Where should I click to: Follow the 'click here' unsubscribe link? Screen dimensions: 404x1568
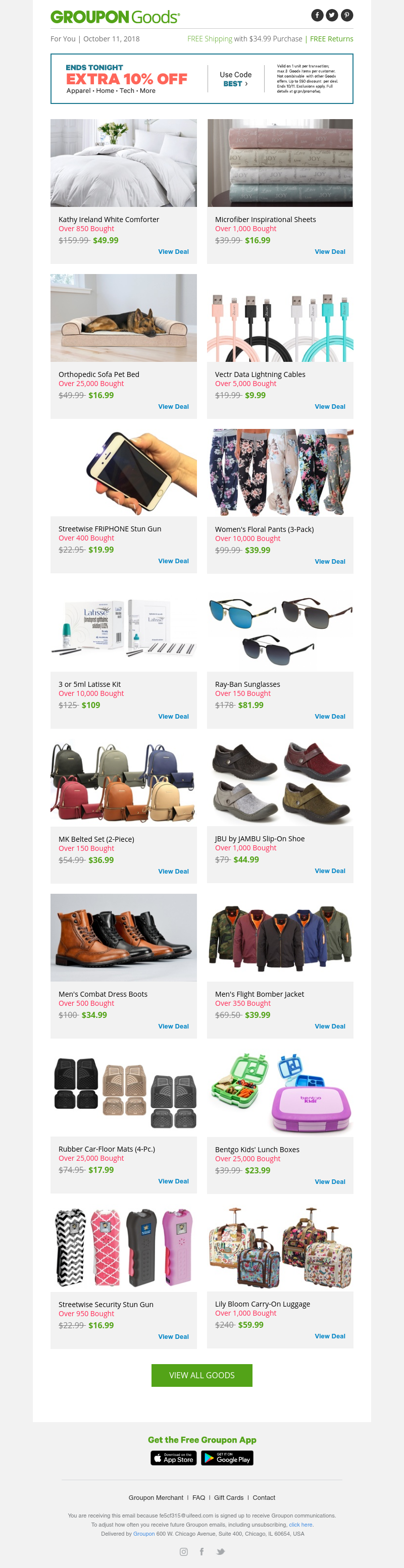tap(300, 1524)
